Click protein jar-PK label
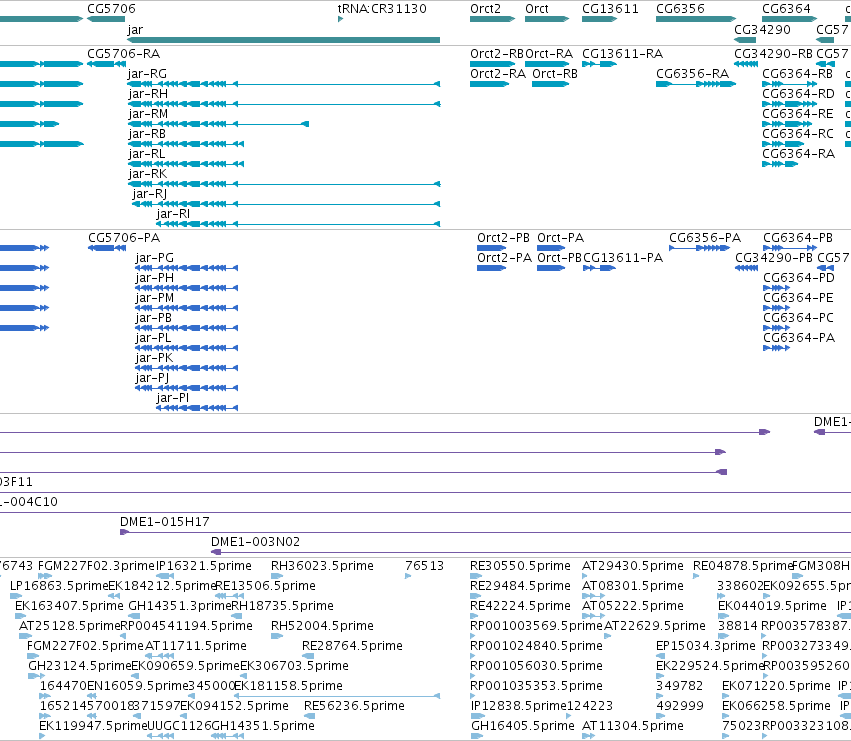The width and height of the screenshot is (851, 741). pyautogui.click(x=154, y=358)
